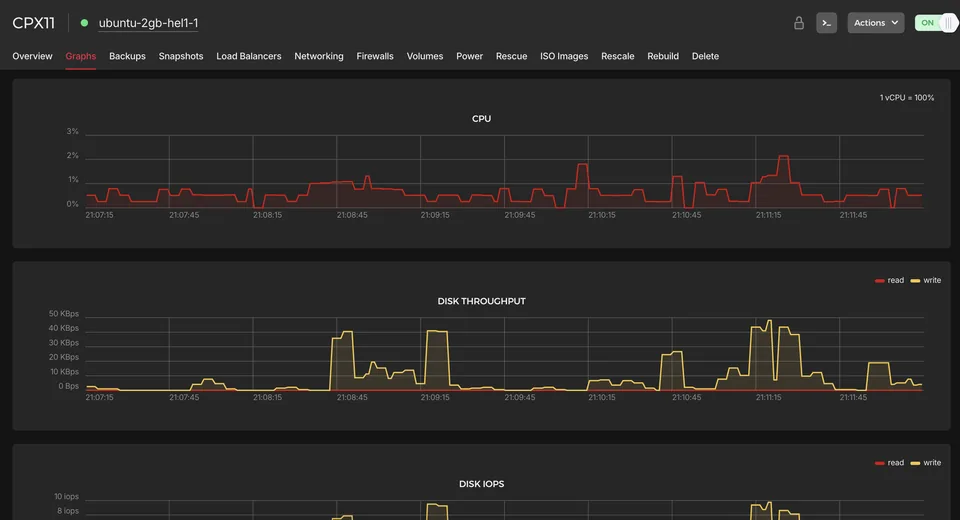Click the 1 vCPU = 100% note
The width and height of the screenshot is (960, 520).
[x=907, y=97]
